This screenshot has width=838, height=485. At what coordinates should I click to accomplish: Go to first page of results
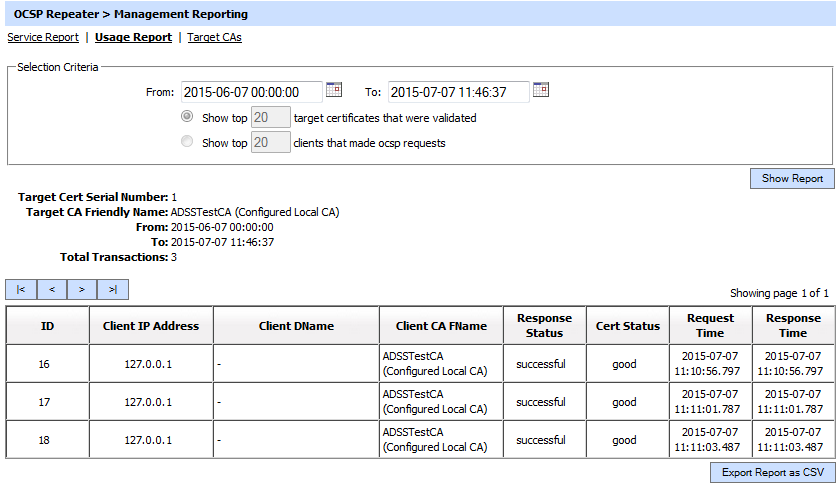21,290
